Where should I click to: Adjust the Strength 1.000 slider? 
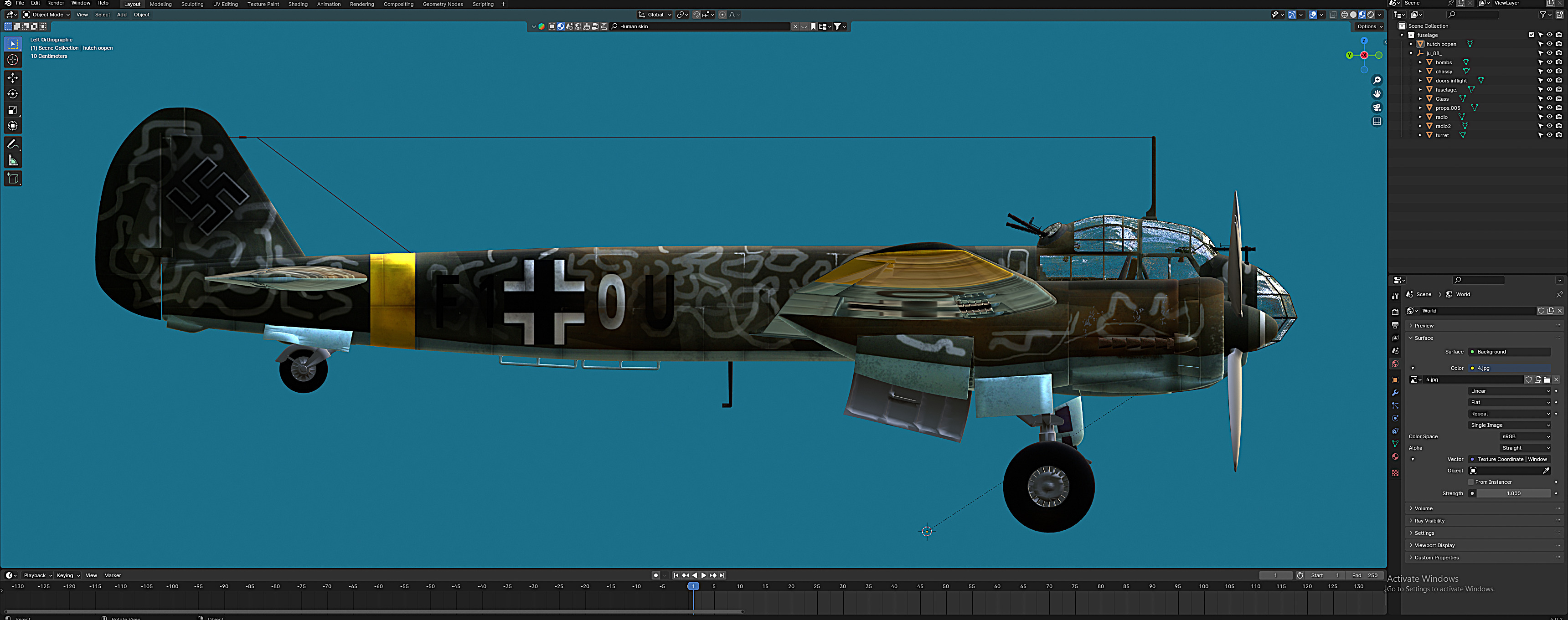click(x=1513, y=493)
